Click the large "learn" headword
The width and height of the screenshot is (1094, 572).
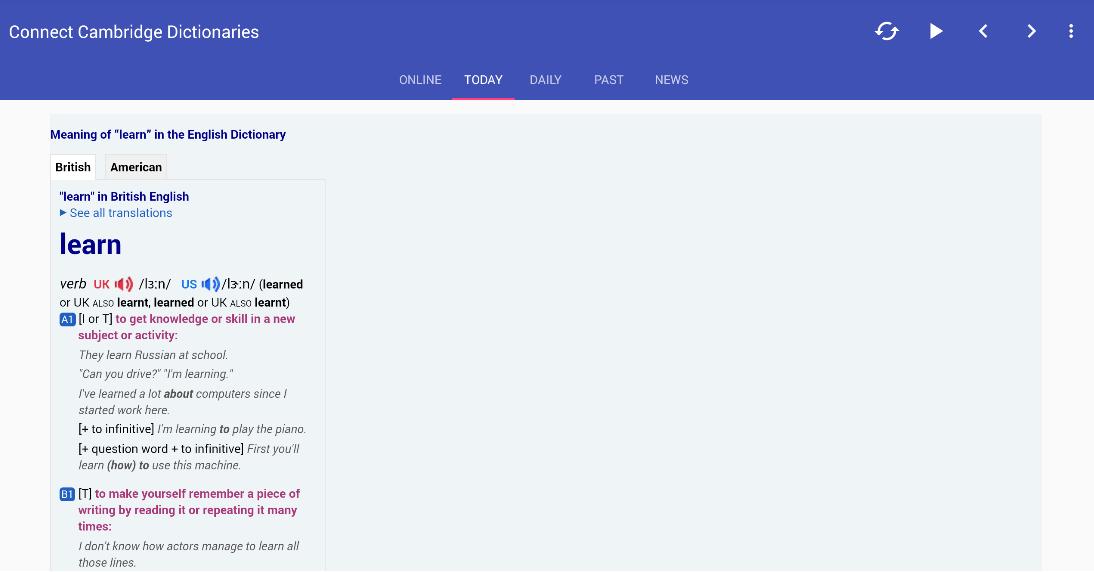coord(90,244)
